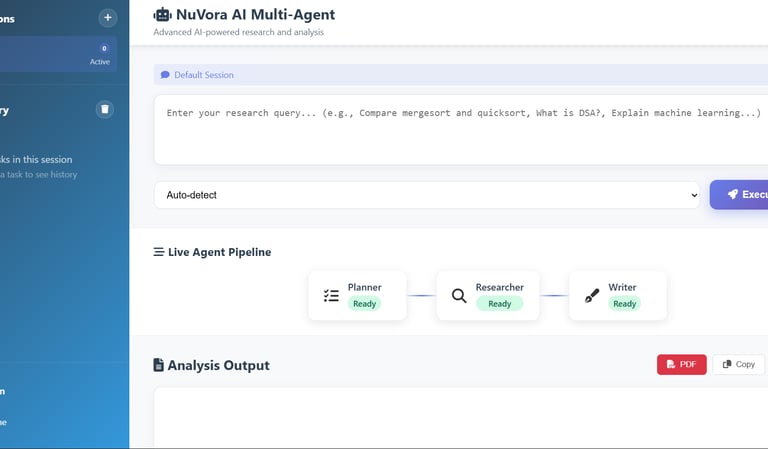Click inside the empty analysis output panel
The height and width of the screenshot is (449, 768).
pos(461,417)
